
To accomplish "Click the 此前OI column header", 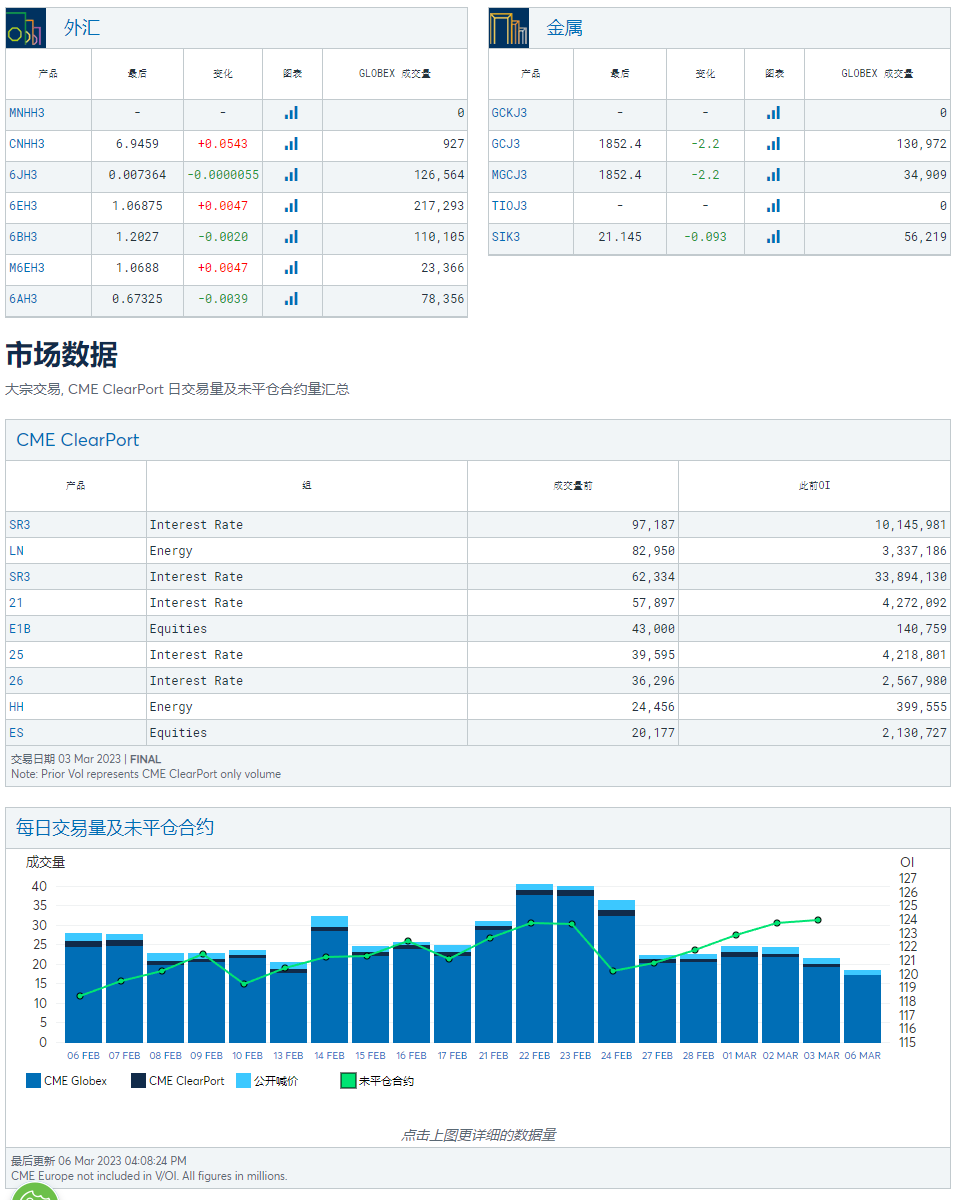I will 814,486.
